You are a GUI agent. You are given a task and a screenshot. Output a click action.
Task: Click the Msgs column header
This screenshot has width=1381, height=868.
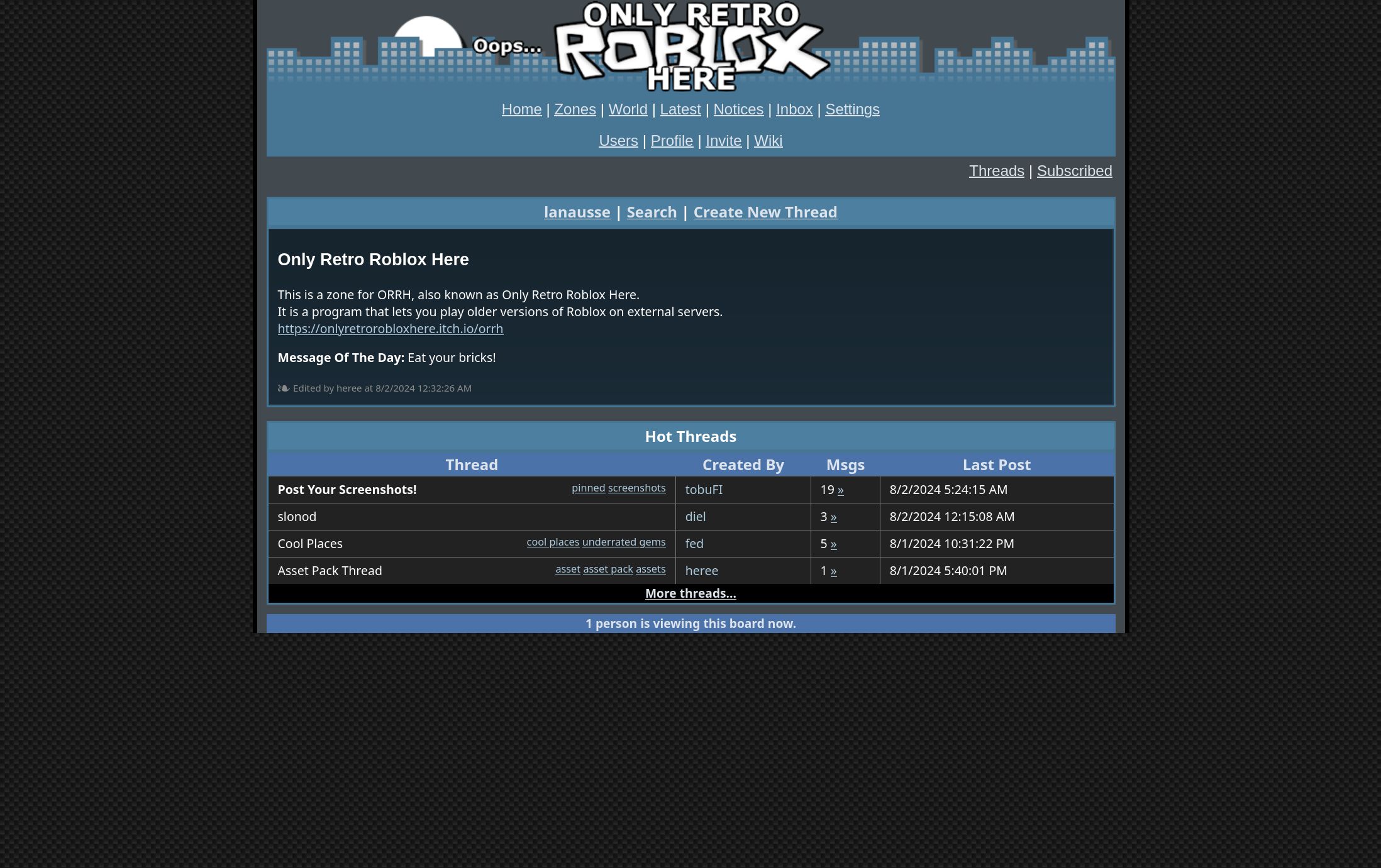tap(845, 464)
